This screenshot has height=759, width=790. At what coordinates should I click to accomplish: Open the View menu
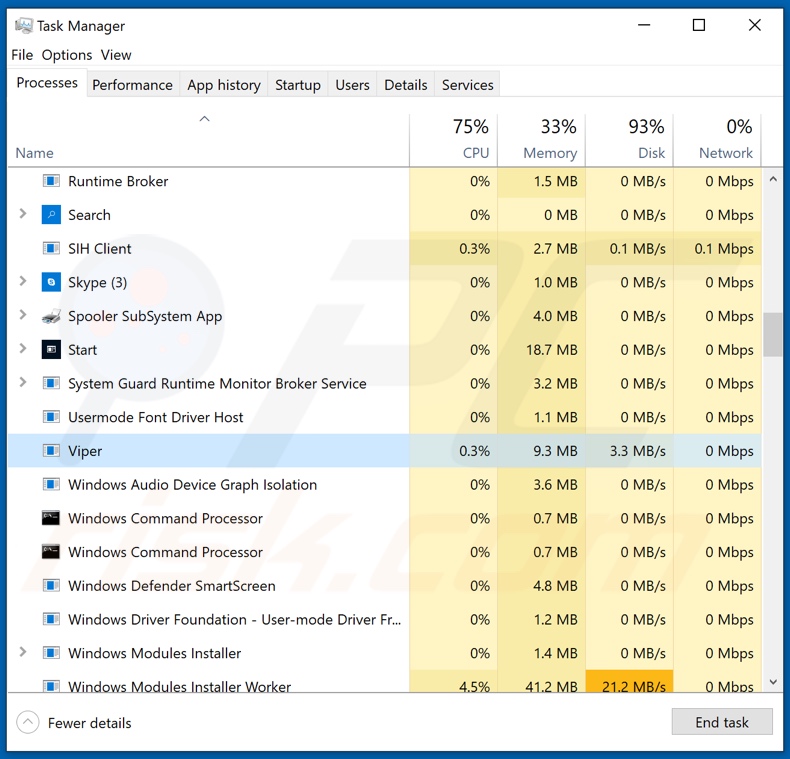tap(116, 54)
